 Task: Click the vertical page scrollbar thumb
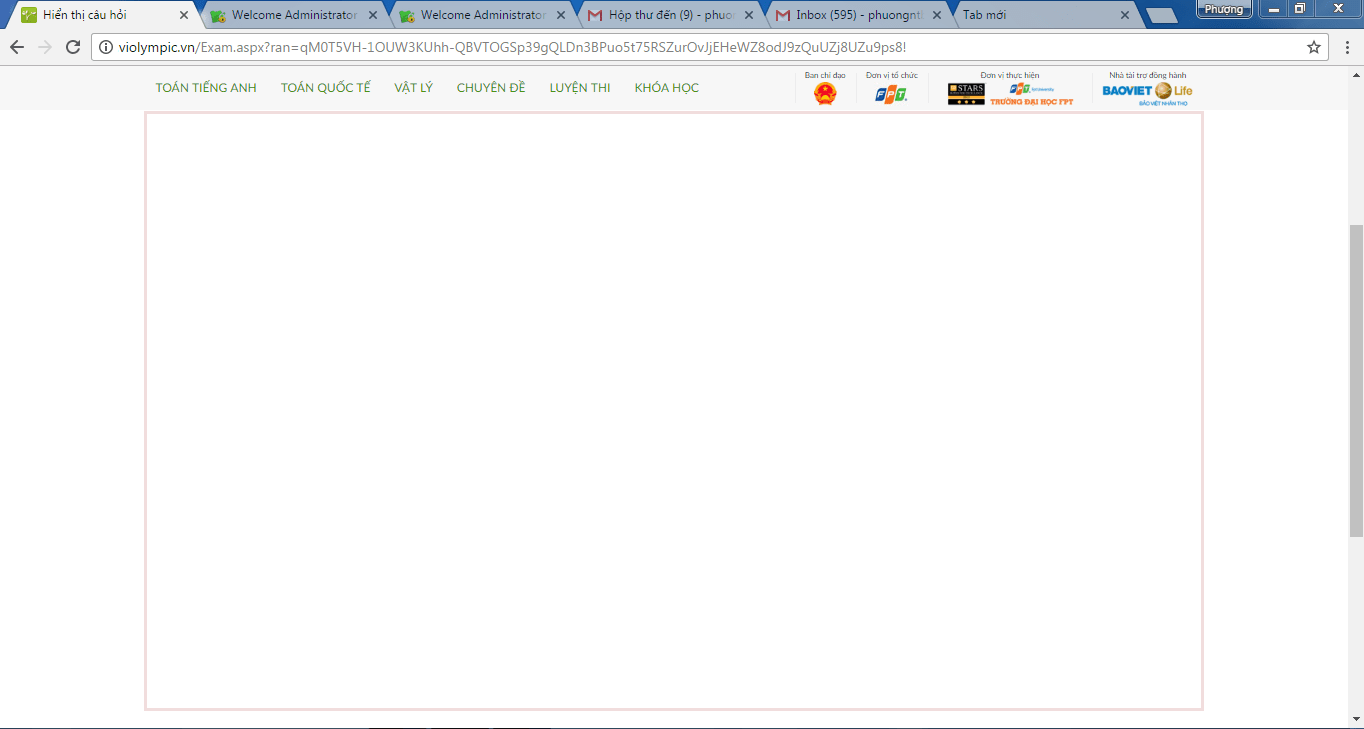(x=1355, y=380)
